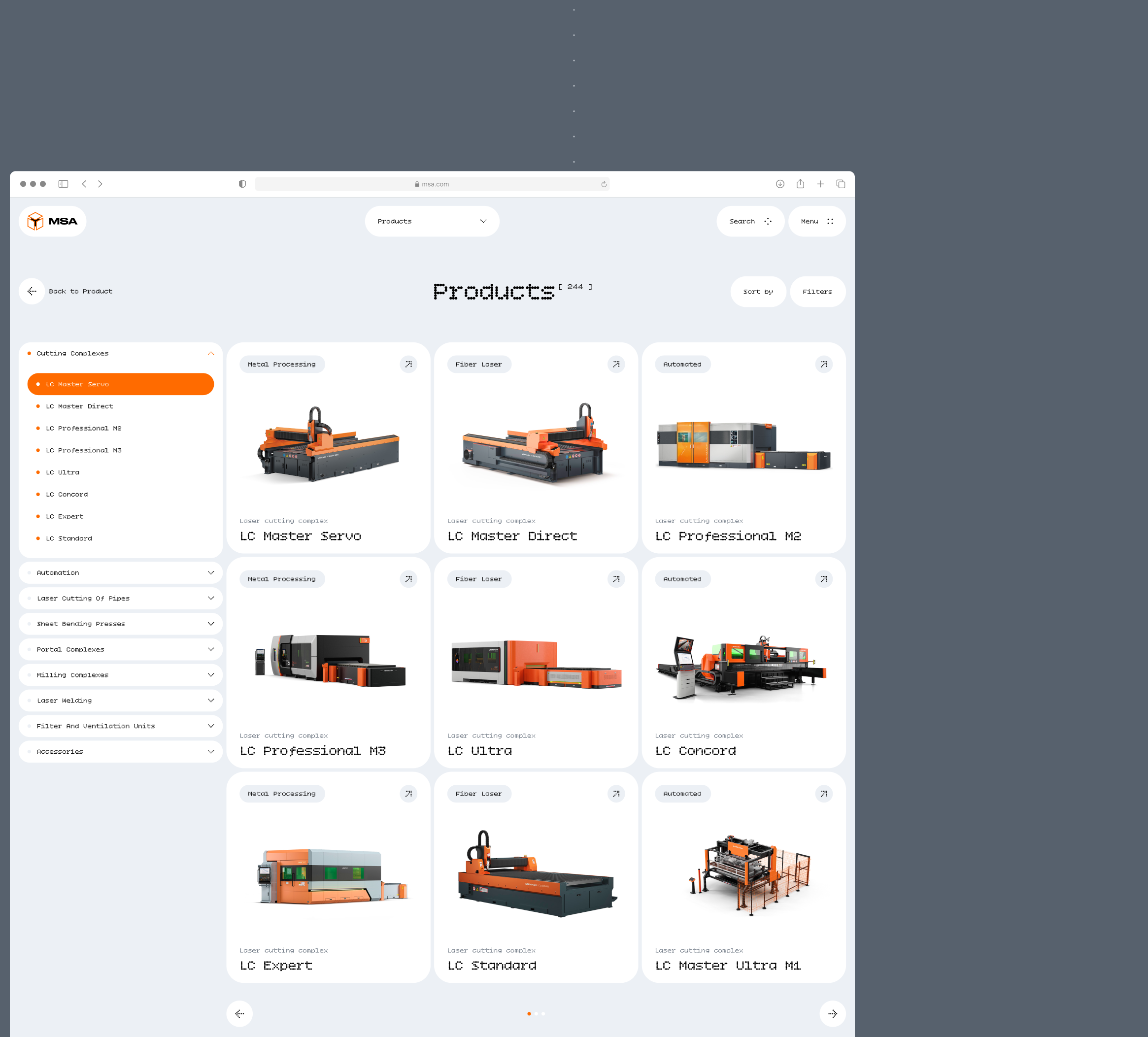This screenshot has height=1037, width=1148.
Task: Open arrow icon on LC Ultra card
Action: click(x=615, y=579)
